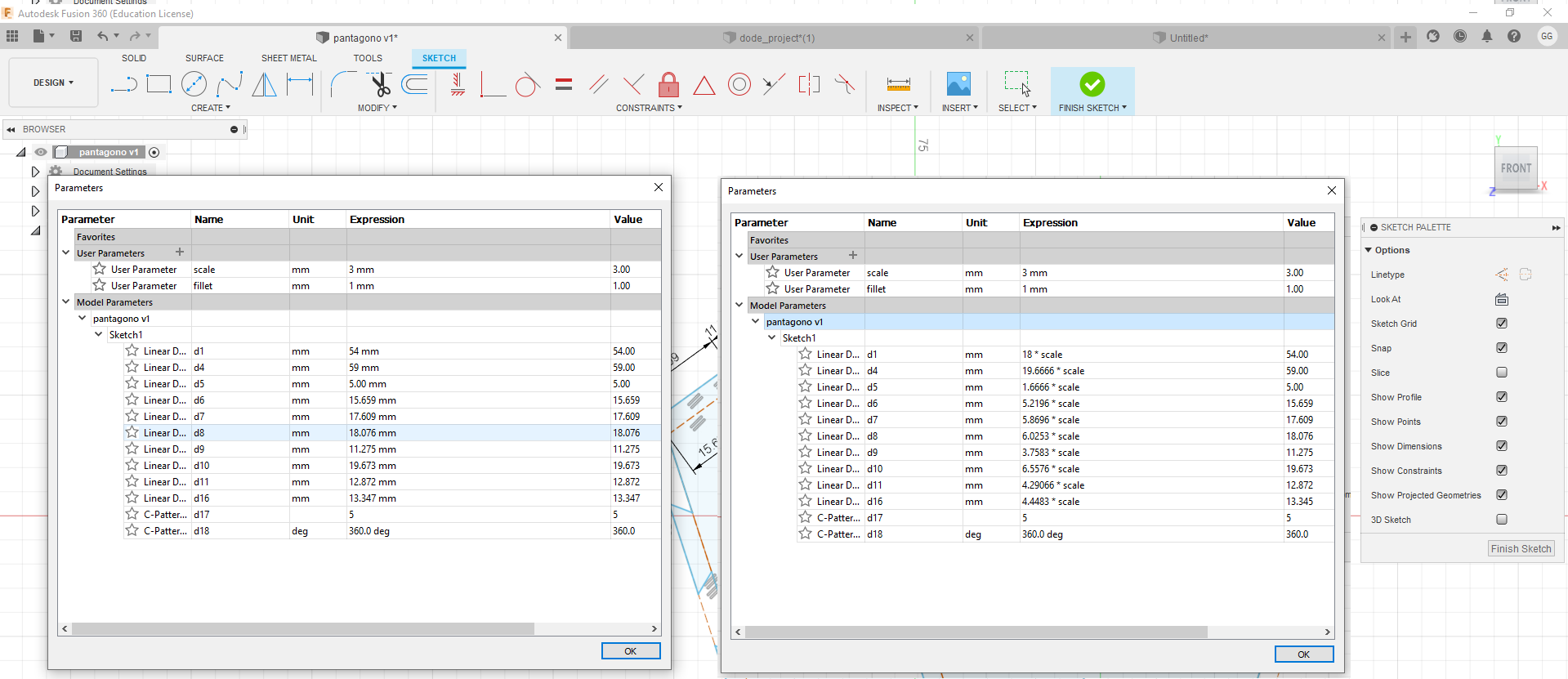Toggle visibility eye of pantagono v1 component
The height and width of the screenshot is (679, 1568).
click(x=41, y=152)
